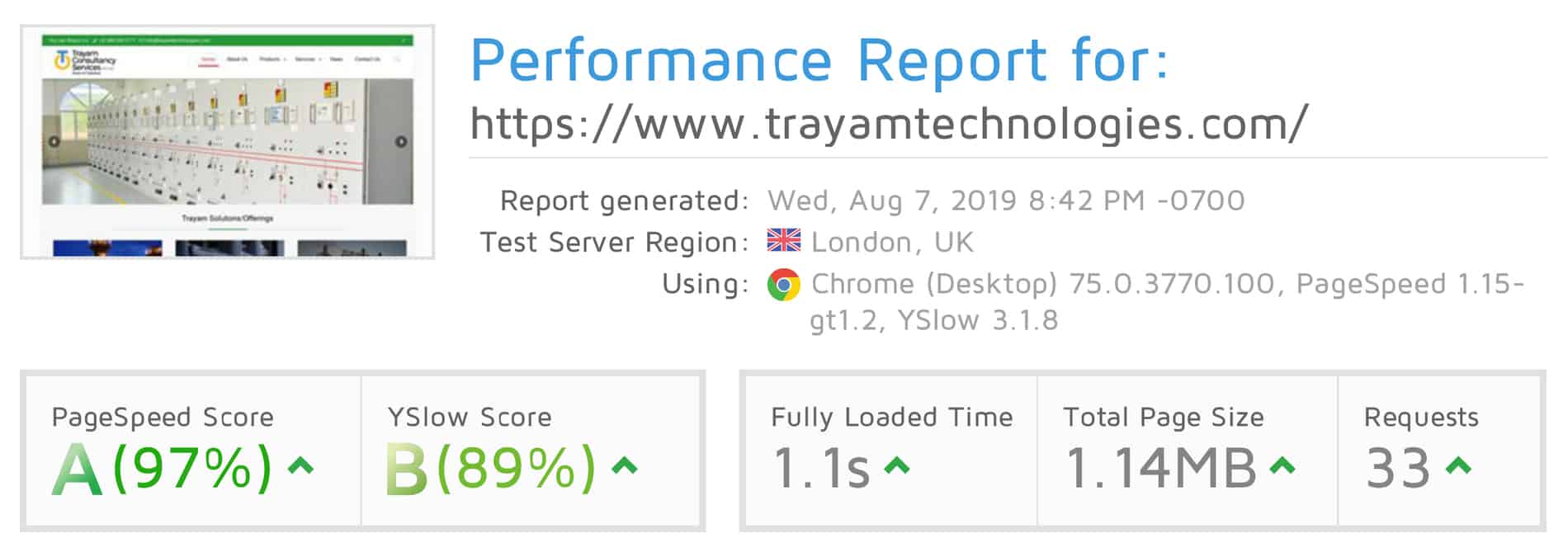Click the Total Page Size 1.14MB value
This screenshot has height=552, width=1568.
1161,468
